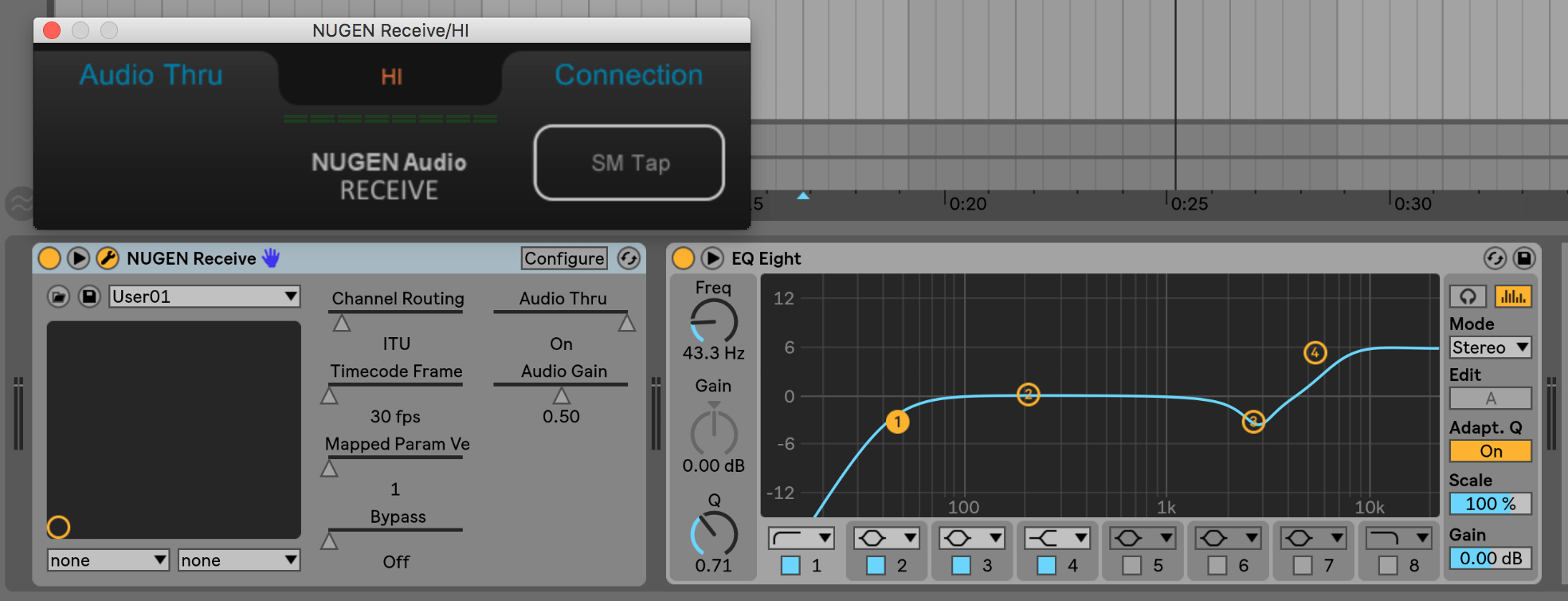The height and width of the screenshot is (601, 1568).
Task: Open filter 6 type dropdown
Action: coord(1228,539)
